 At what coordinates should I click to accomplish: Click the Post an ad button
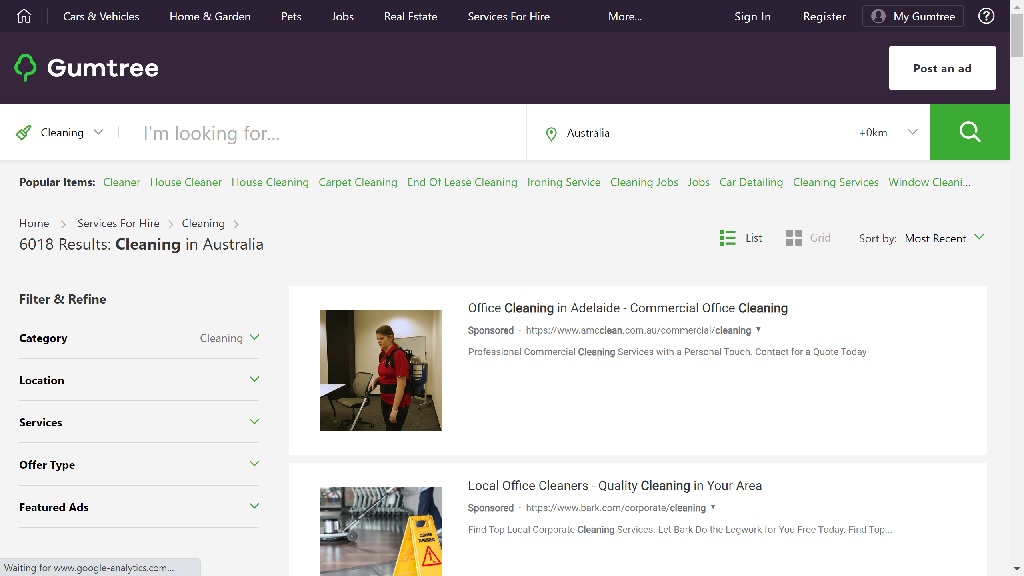[942, 68]
